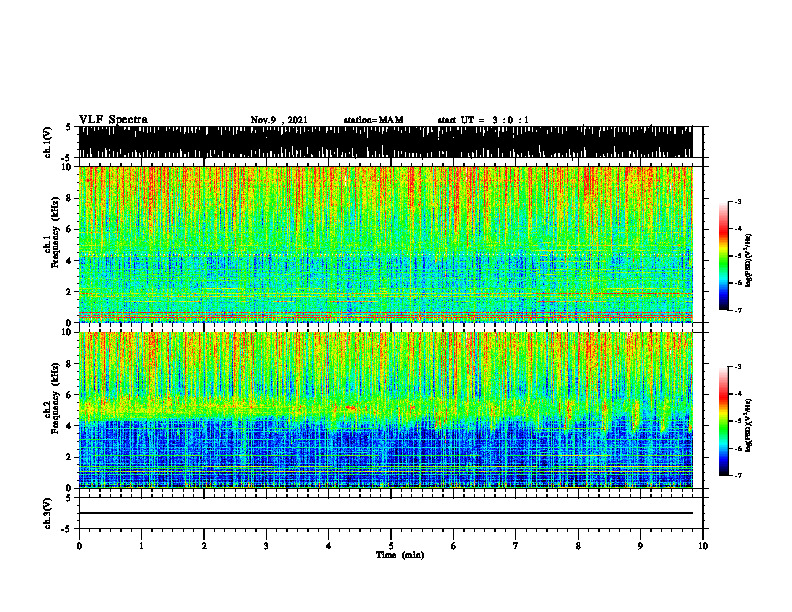This screenshot has height=612, width=792.
Task: Click the rotated log PSD label beside ch.1 color bar
Action: pos(749,261)
